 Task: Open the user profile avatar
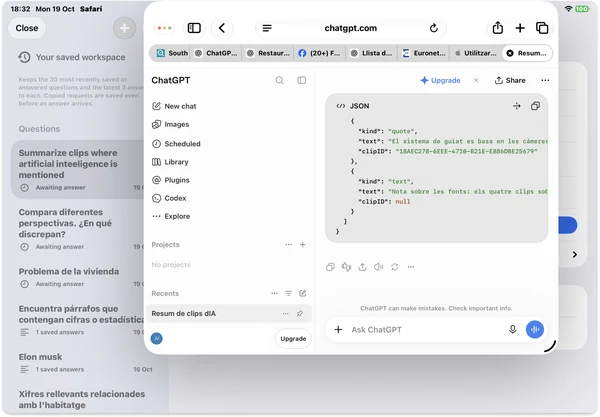pyautogui.click(x=157, y=338)
